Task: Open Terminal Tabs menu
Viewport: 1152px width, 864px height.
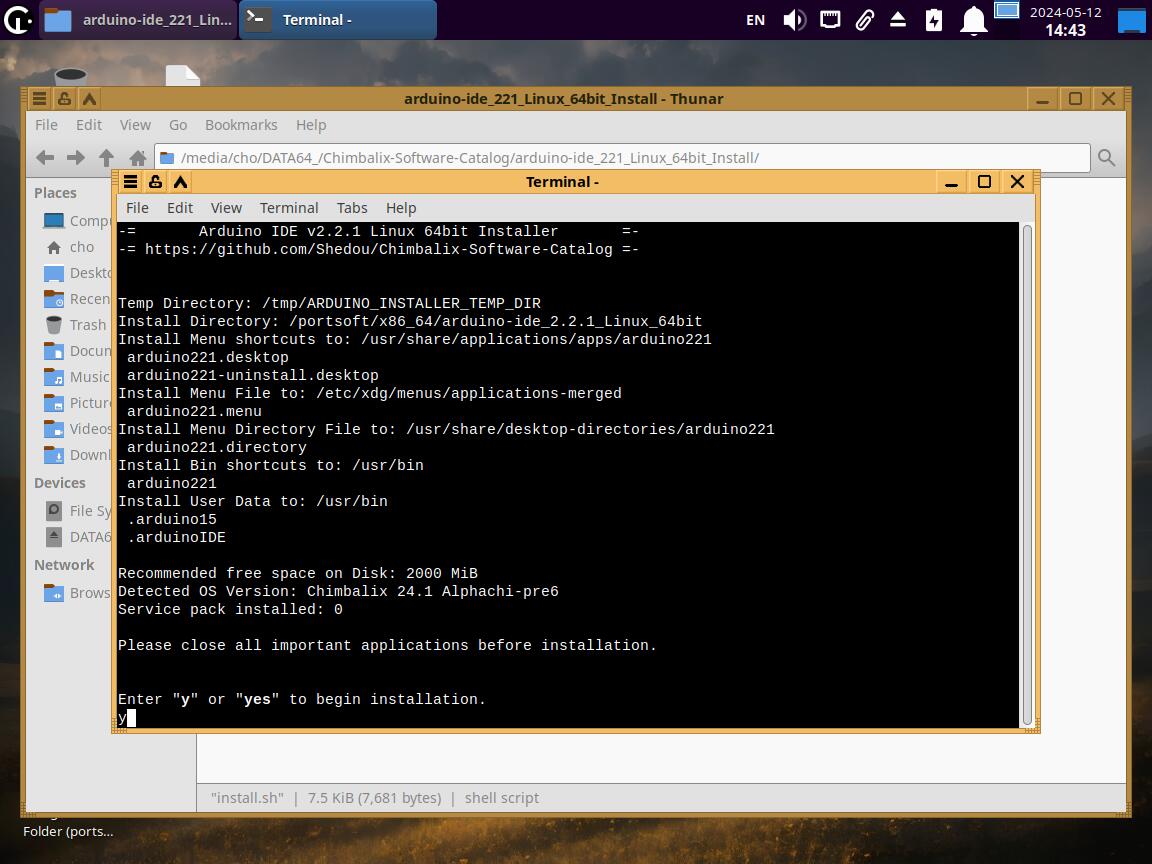Action: (352, 208)
